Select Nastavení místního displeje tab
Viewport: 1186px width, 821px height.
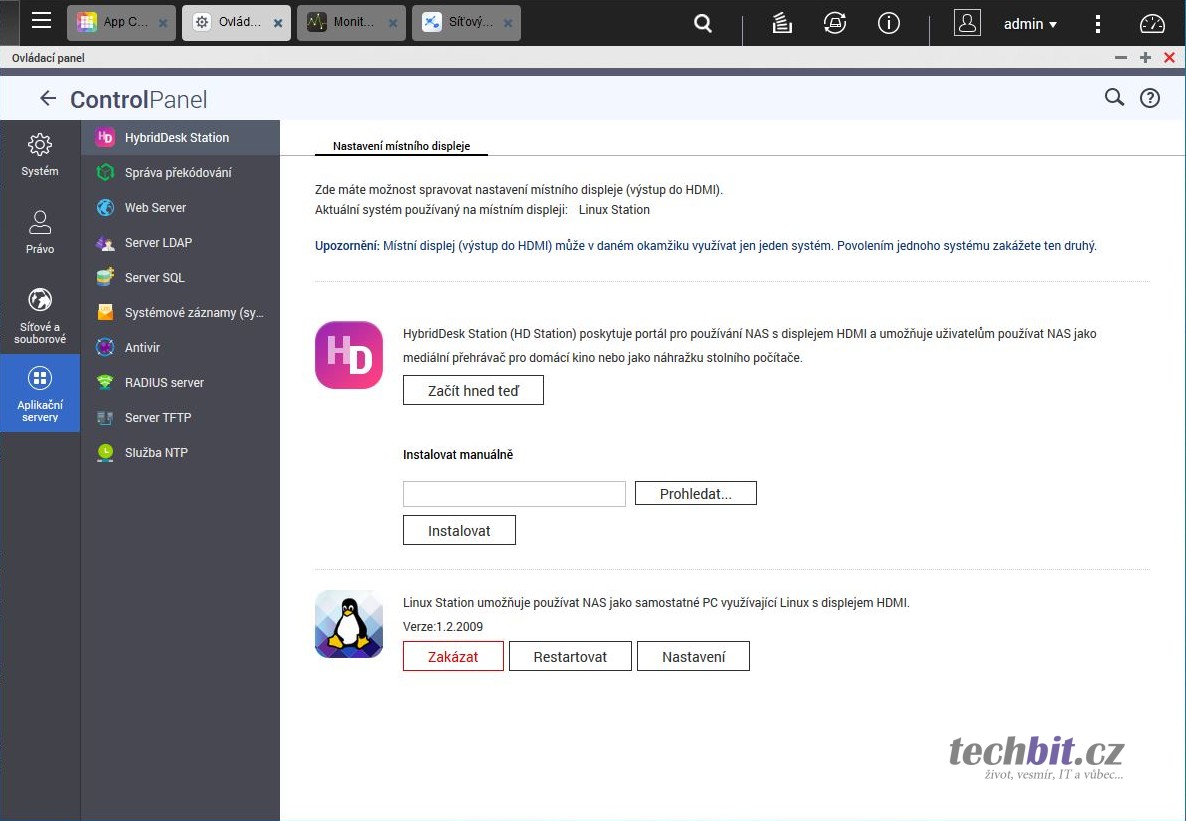click(x=401, y=146)
